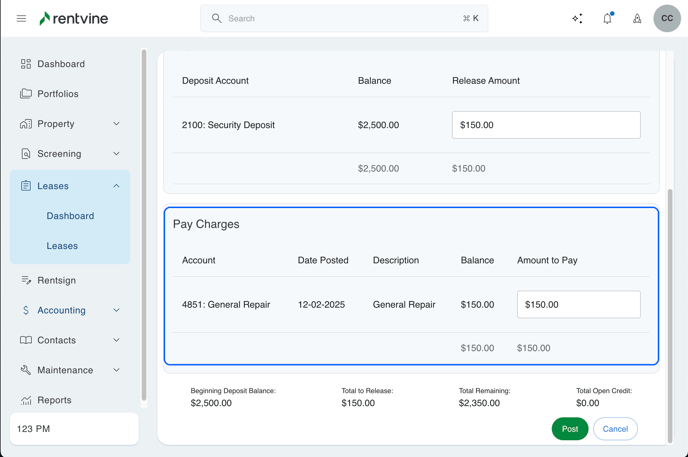Expand the Property menu chevron
The image size is (688, 457).
(x=116, y=124)
